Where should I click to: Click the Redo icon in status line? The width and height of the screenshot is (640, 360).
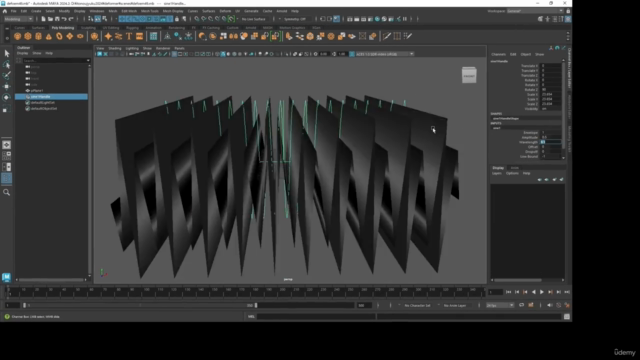[x=71, y=19]
